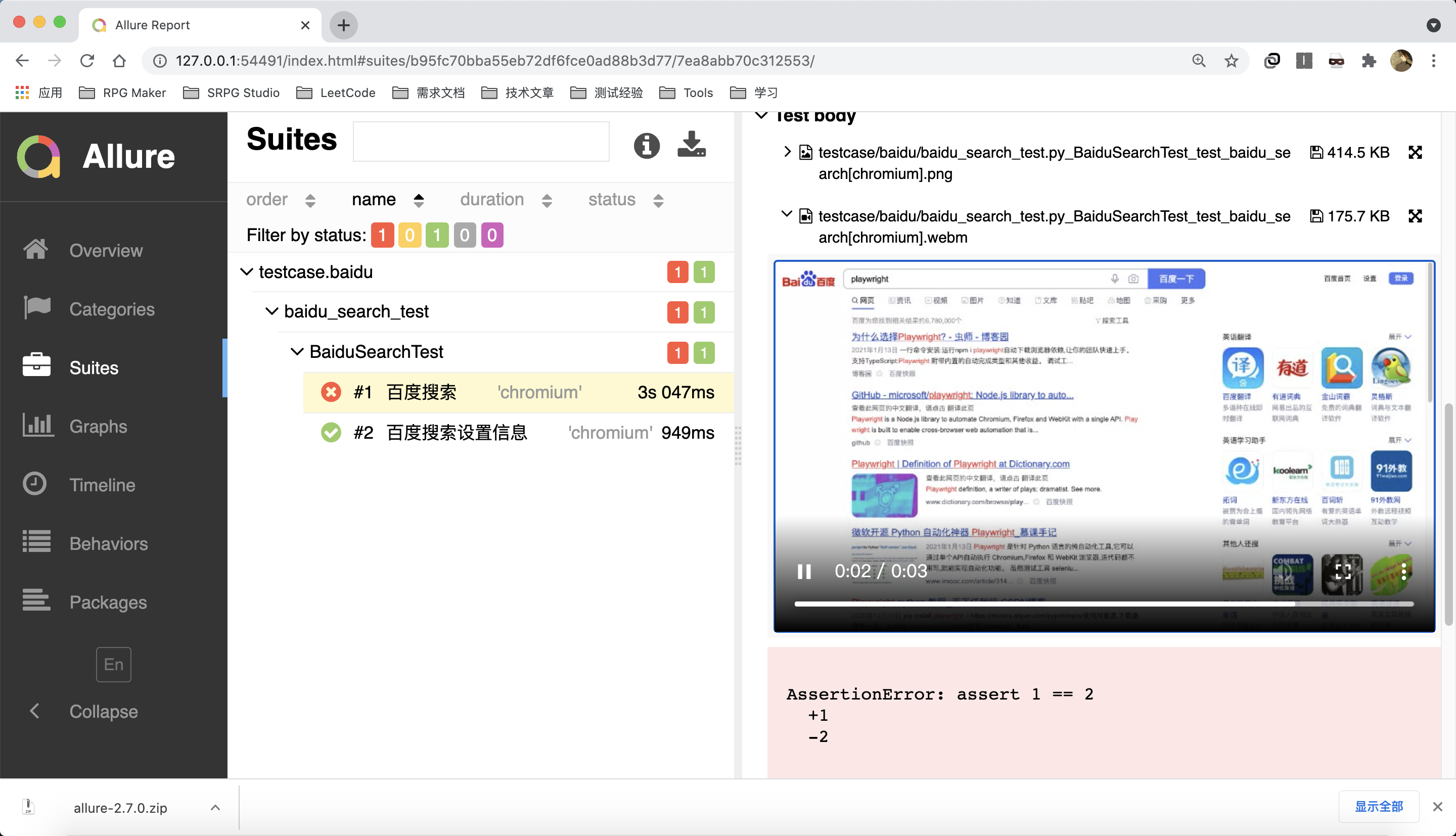Collapse the testcase.baidu suite node
Screen dimensions: 1456x836
247,272
